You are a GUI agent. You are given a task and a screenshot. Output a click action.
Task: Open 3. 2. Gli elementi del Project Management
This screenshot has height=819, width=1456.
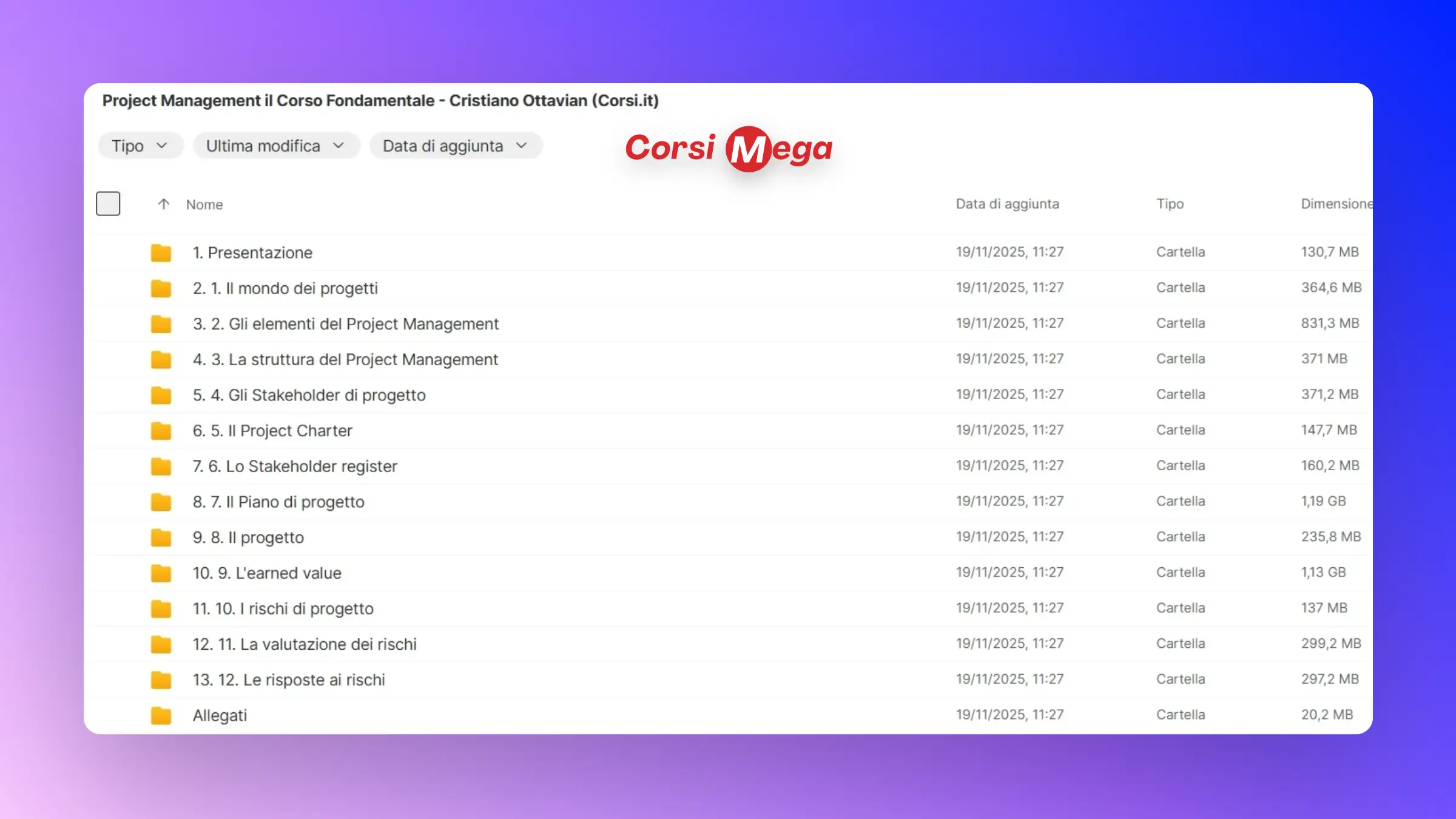[346, 324]
